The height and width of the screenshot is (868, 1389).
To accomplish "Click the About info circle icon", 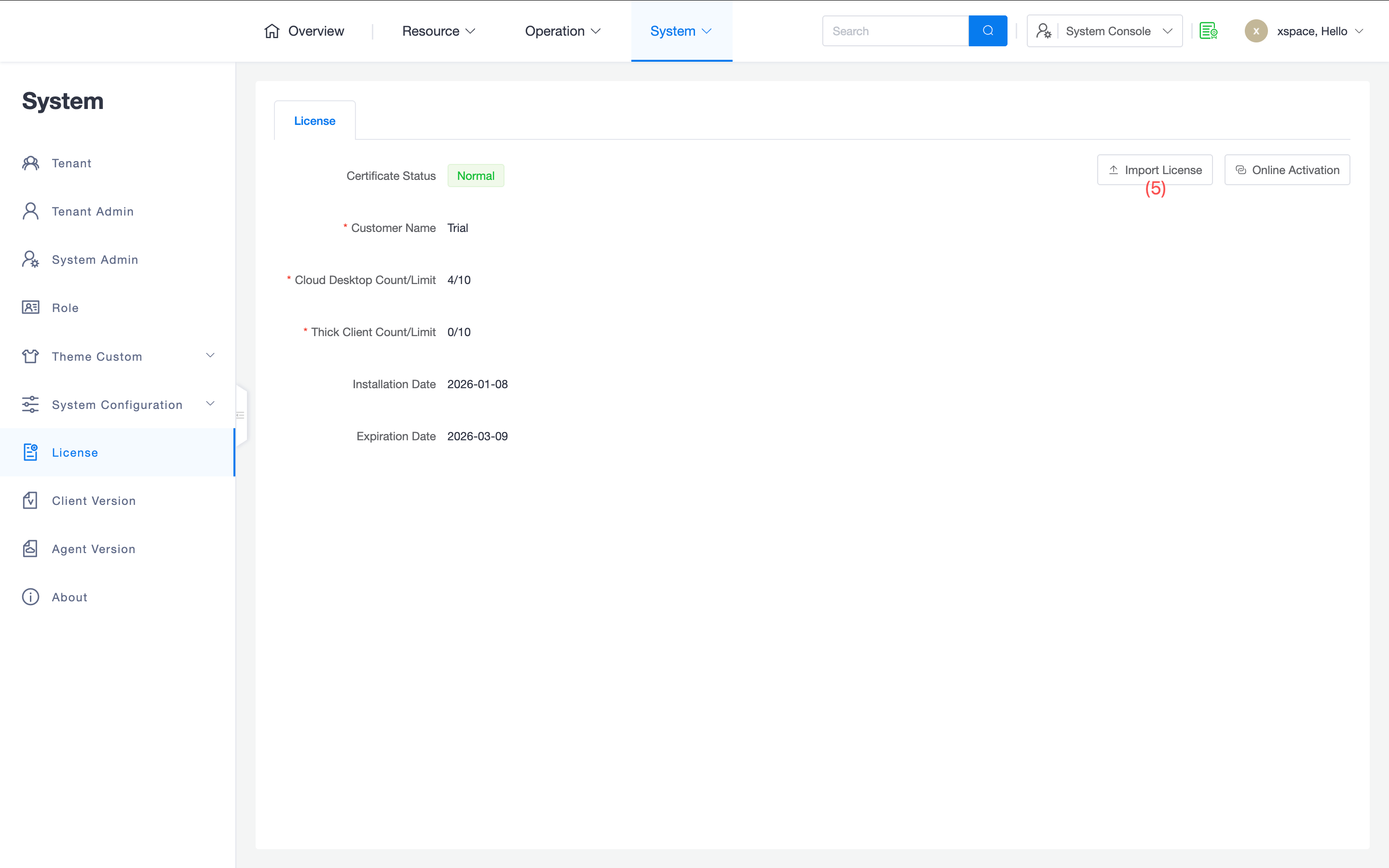I will coord(30,597).
